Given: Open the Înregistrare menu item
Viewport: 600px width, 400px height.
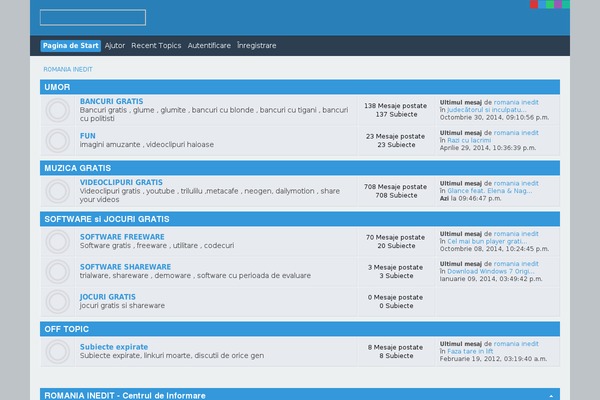Looking at the screenshot, I should (257, 46).
